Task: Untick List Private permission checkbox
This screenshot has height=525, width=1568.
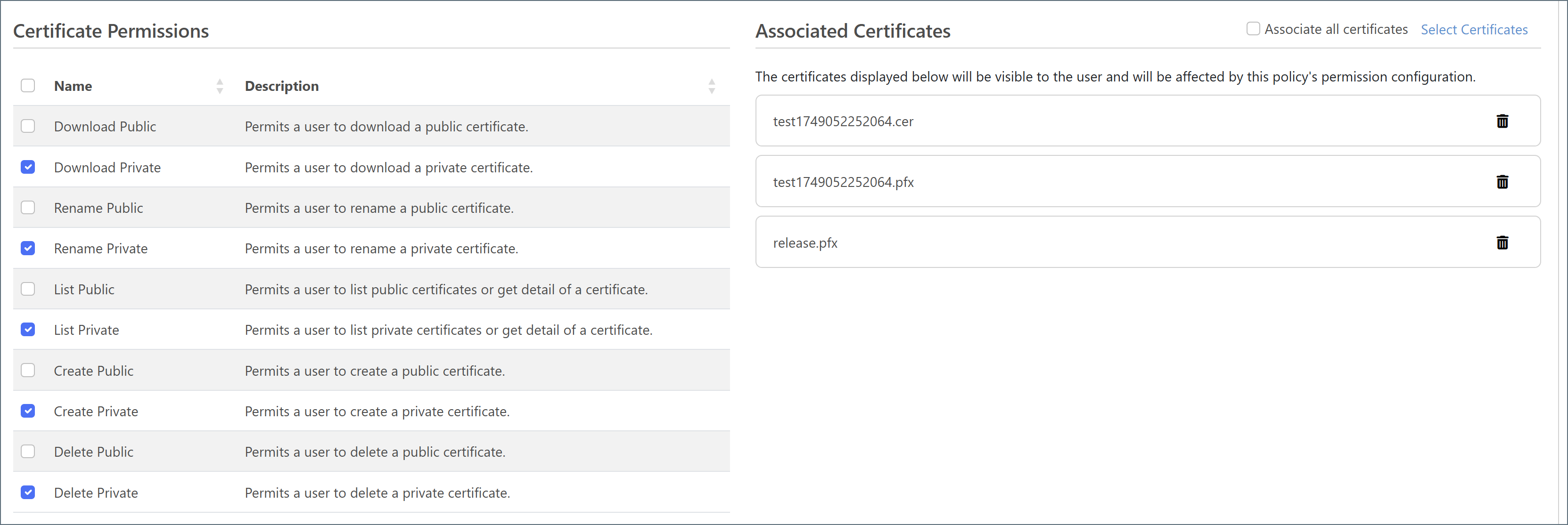Action: tap(28, 329)
